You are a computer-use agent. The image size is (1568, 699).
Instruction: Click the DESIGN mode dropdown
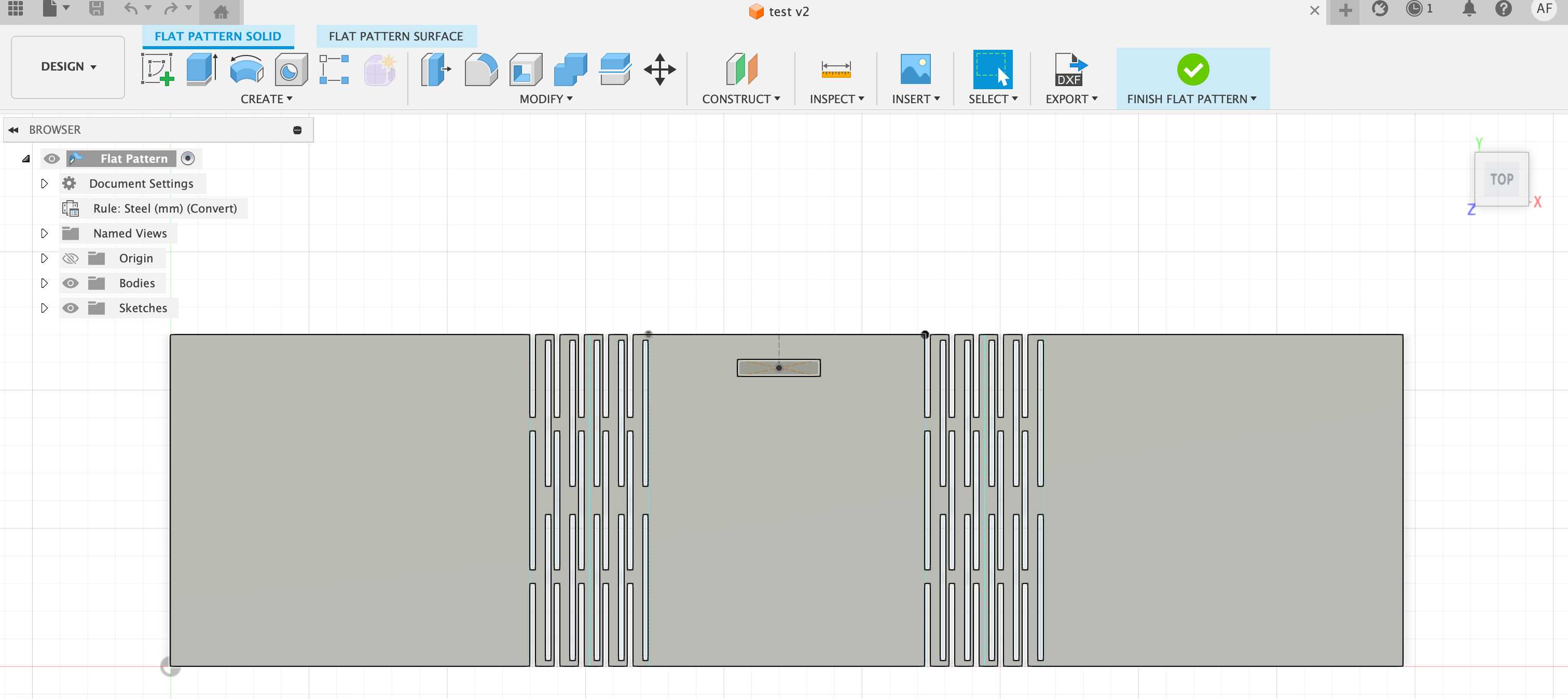click(65, 66)
